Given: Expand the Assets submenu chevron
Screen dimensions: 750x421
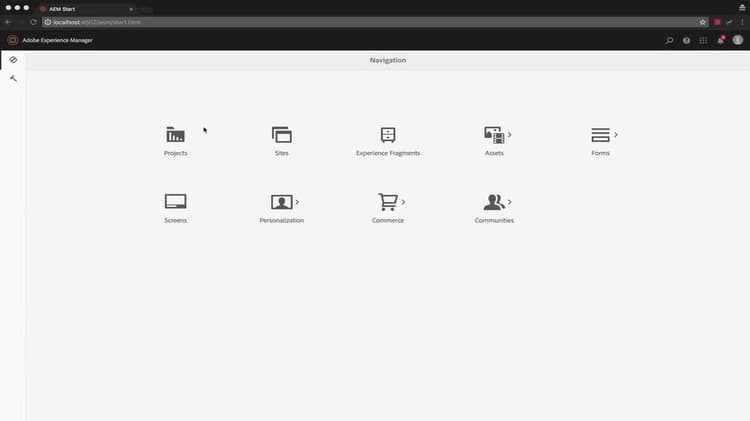Looking at the screenshot, I should point(510,135).
